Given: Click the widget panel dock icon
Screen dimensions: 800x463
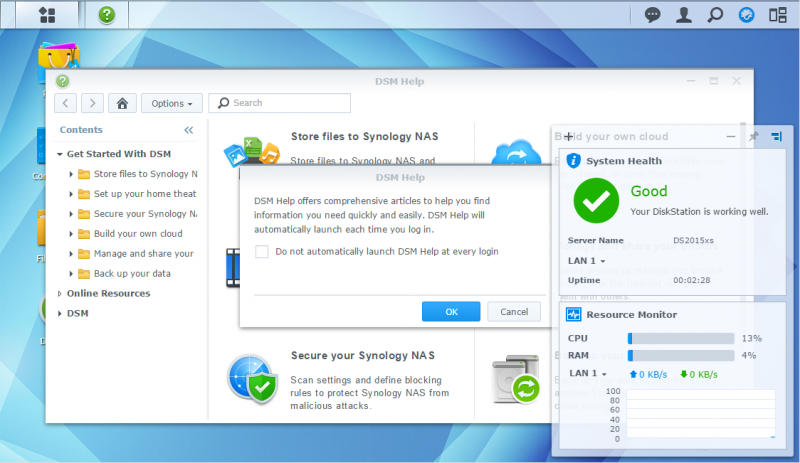Looking at the screenshot, I should click(x=777, y=136).
